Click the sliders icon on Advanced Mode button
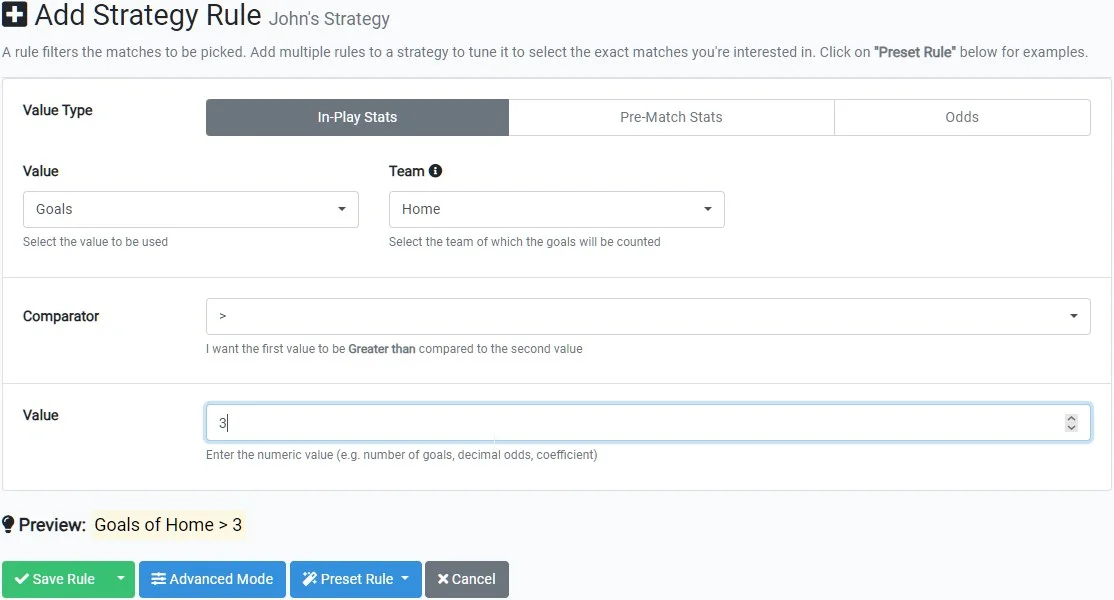The image size is (1114, 600). pyautogui.click(x=159, y=578)
